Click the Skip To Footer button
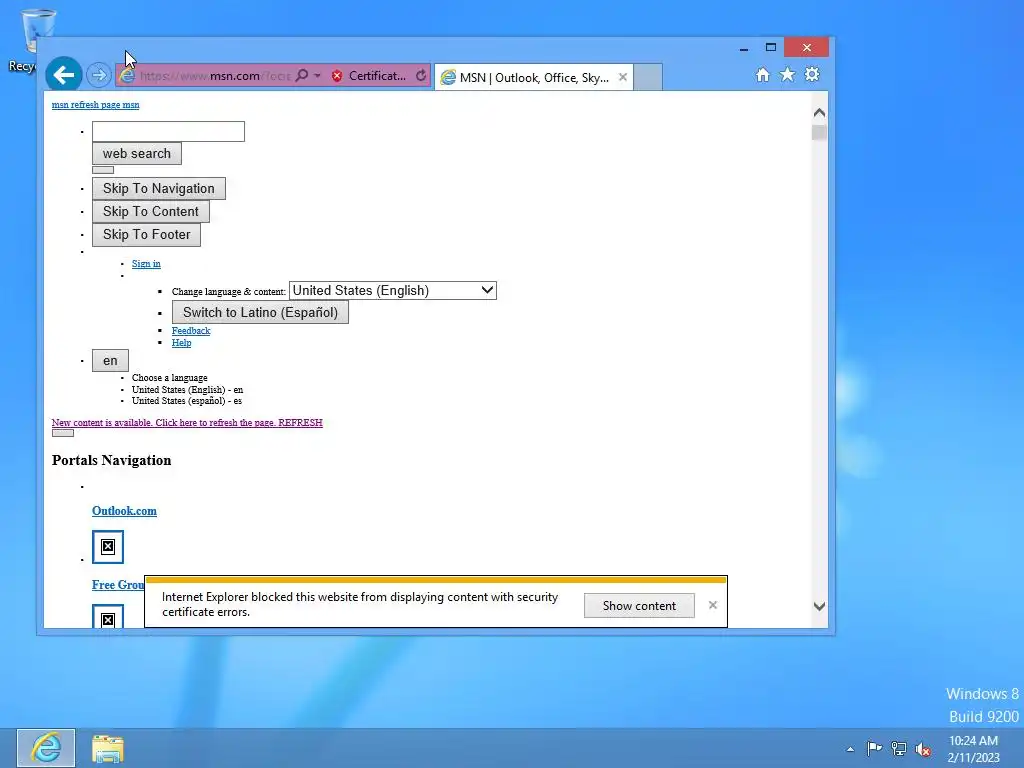This screenshot has width=1024, height=768. click(146, 234)
